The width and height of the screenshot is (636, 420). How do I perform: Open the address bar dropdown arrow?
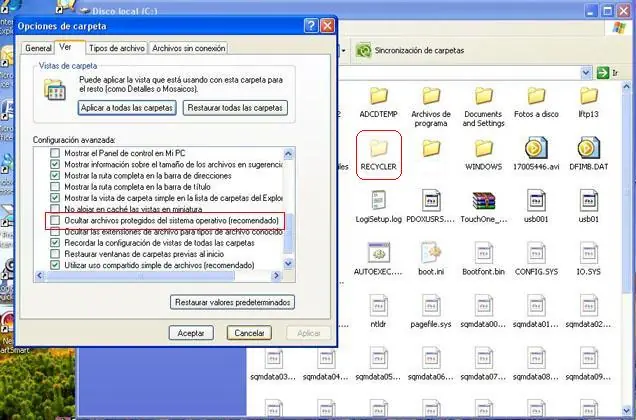click(586, 73)
